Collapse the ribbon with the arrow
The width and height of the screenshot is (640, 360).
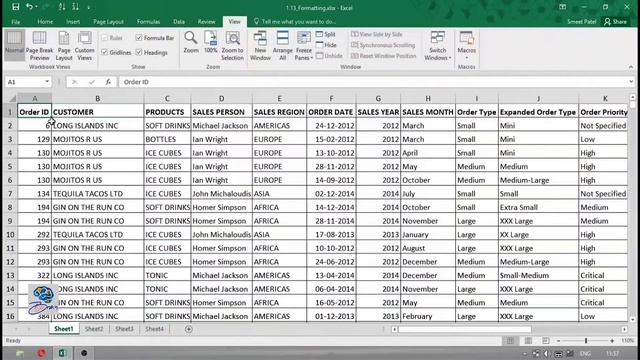pos(631,67)
